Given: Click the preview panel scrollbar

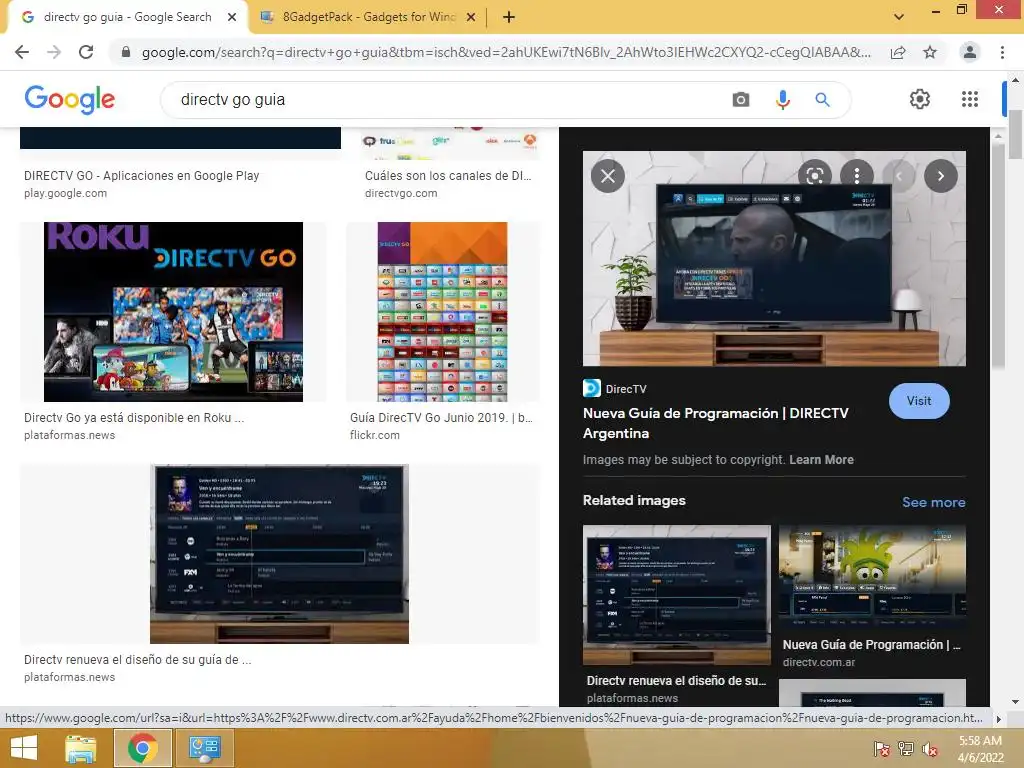Looking at the screenshot, I should [x=997, y=255].
